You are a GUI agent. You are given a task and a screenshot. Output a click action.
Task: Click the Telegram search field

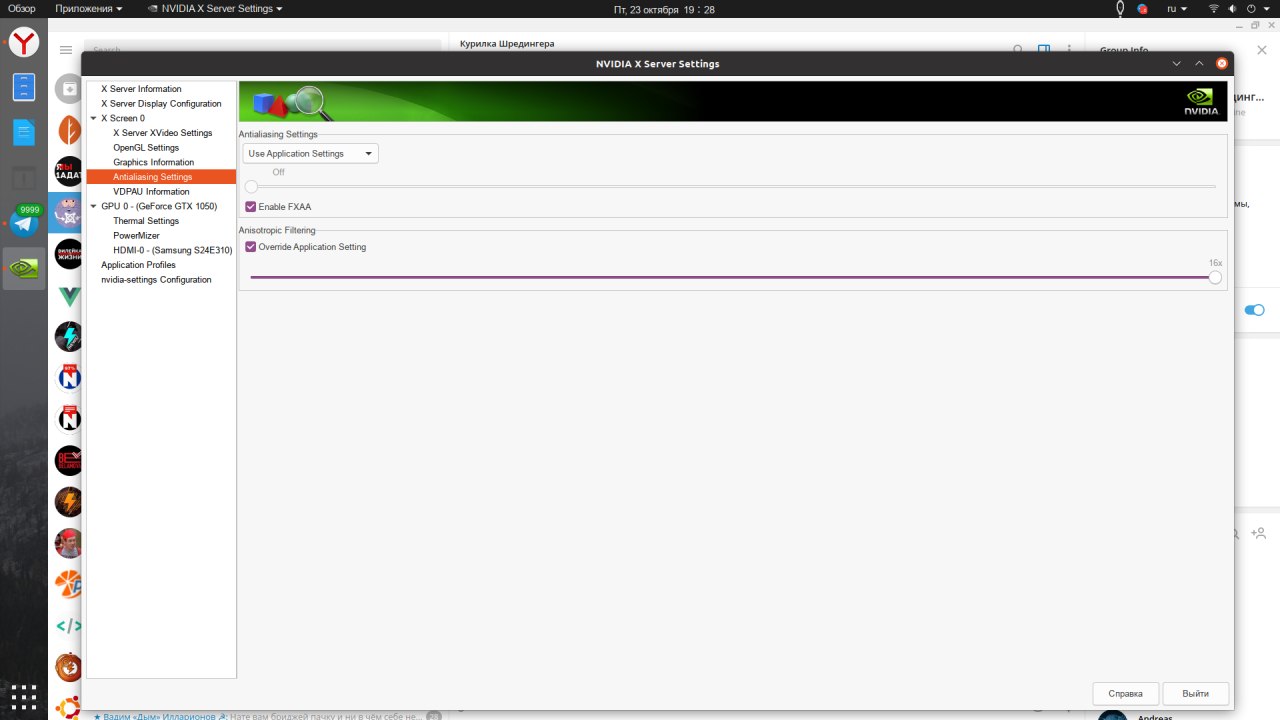coord(262,49)
